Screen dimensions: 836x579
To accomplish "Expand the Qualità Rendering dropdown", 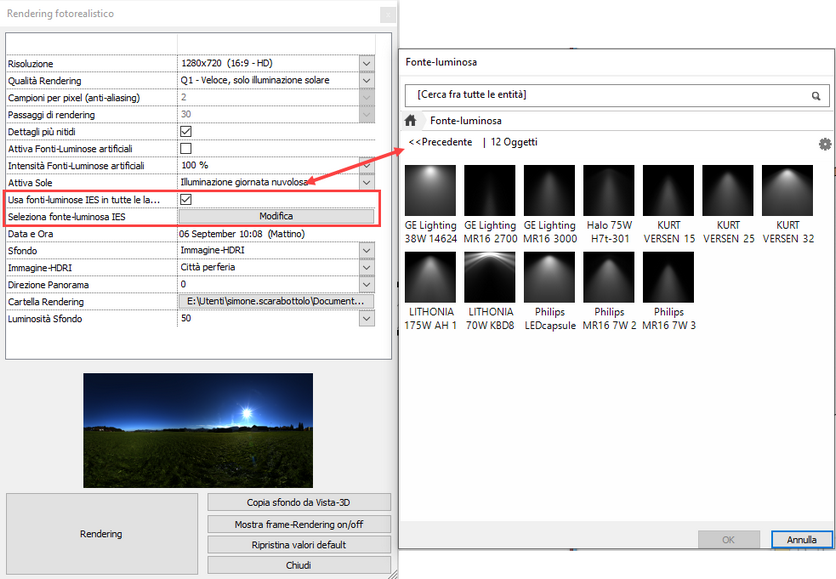I will [x=366, y=80].
